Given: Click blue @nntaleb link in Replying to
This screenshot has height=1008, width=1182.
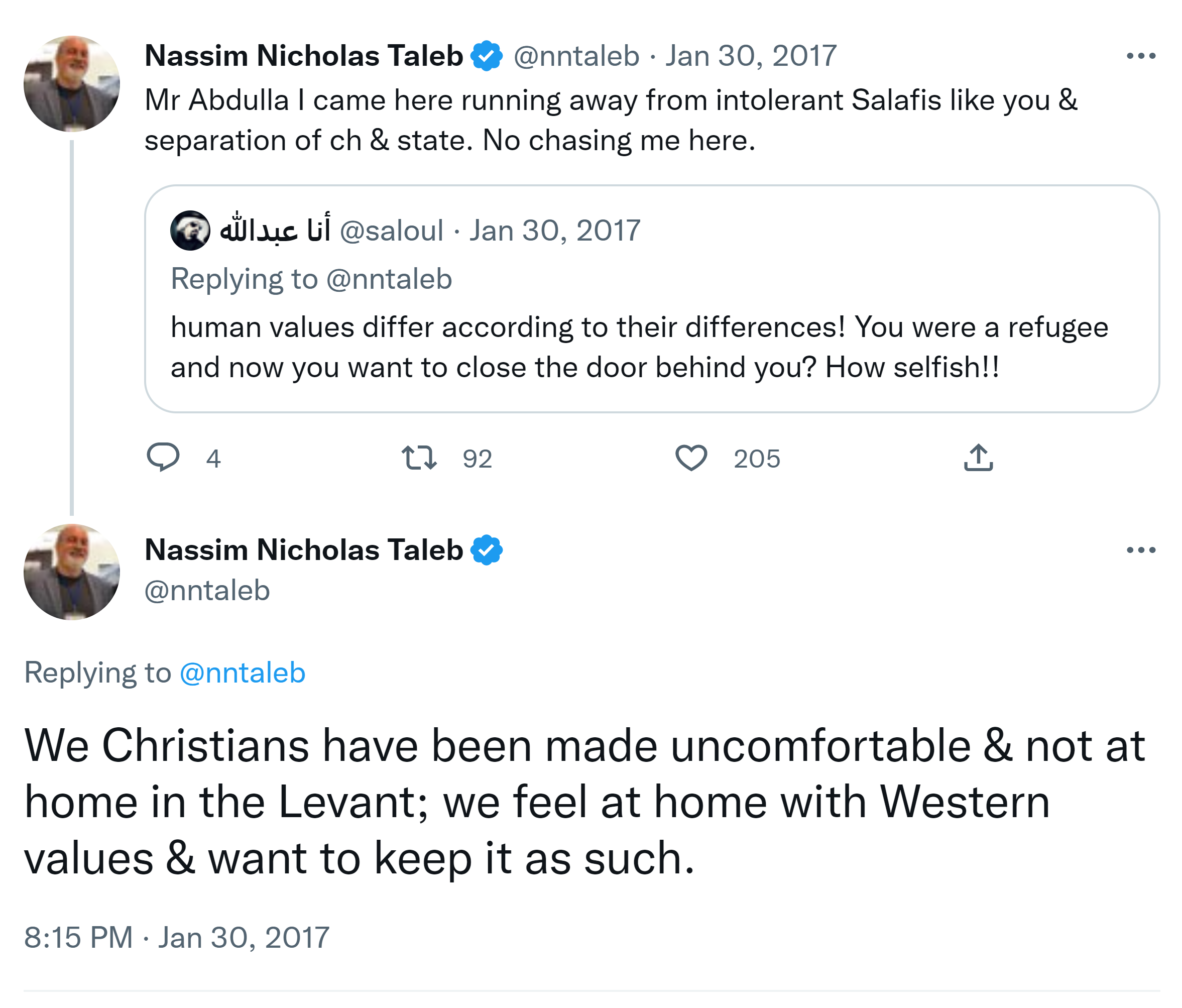Looking at the screenshot, I should point(243,673).
